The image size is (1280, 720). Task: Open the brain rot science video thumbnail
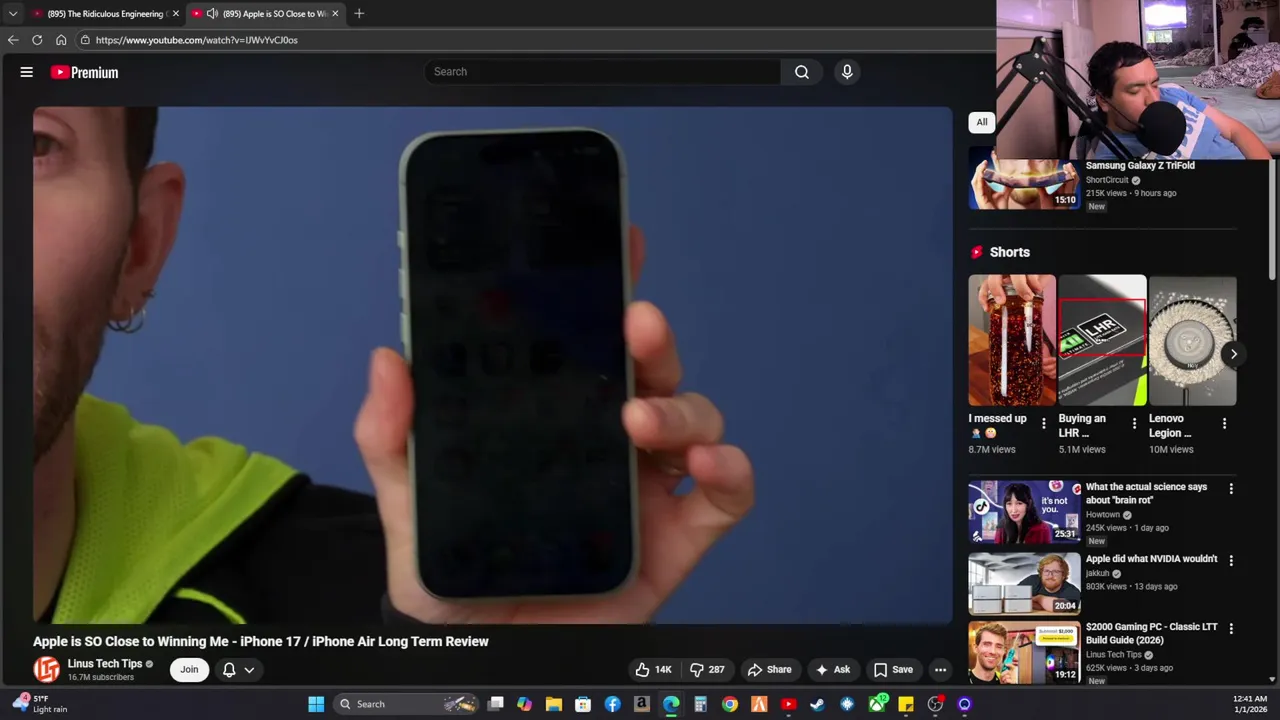pos(1024,511)
